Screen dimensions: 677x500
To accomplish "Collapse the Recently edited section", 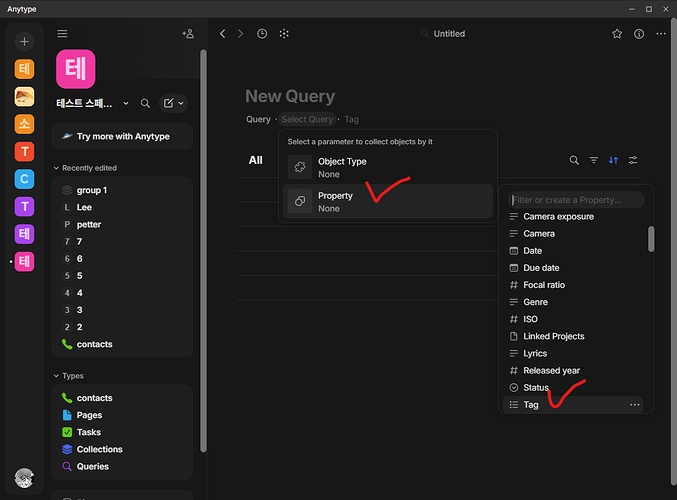I will click(x=56, y=168).
